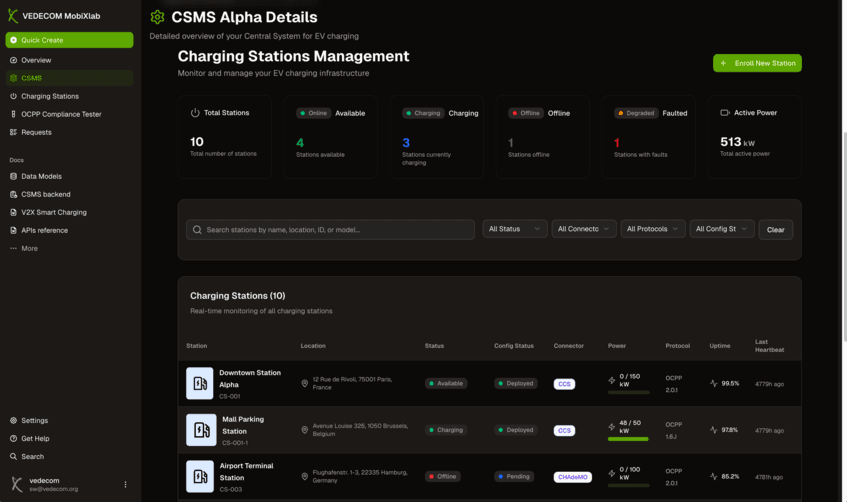Click the APIs reference document icon
The width and height of the screenshot is (847, 502).
(14, 230)
